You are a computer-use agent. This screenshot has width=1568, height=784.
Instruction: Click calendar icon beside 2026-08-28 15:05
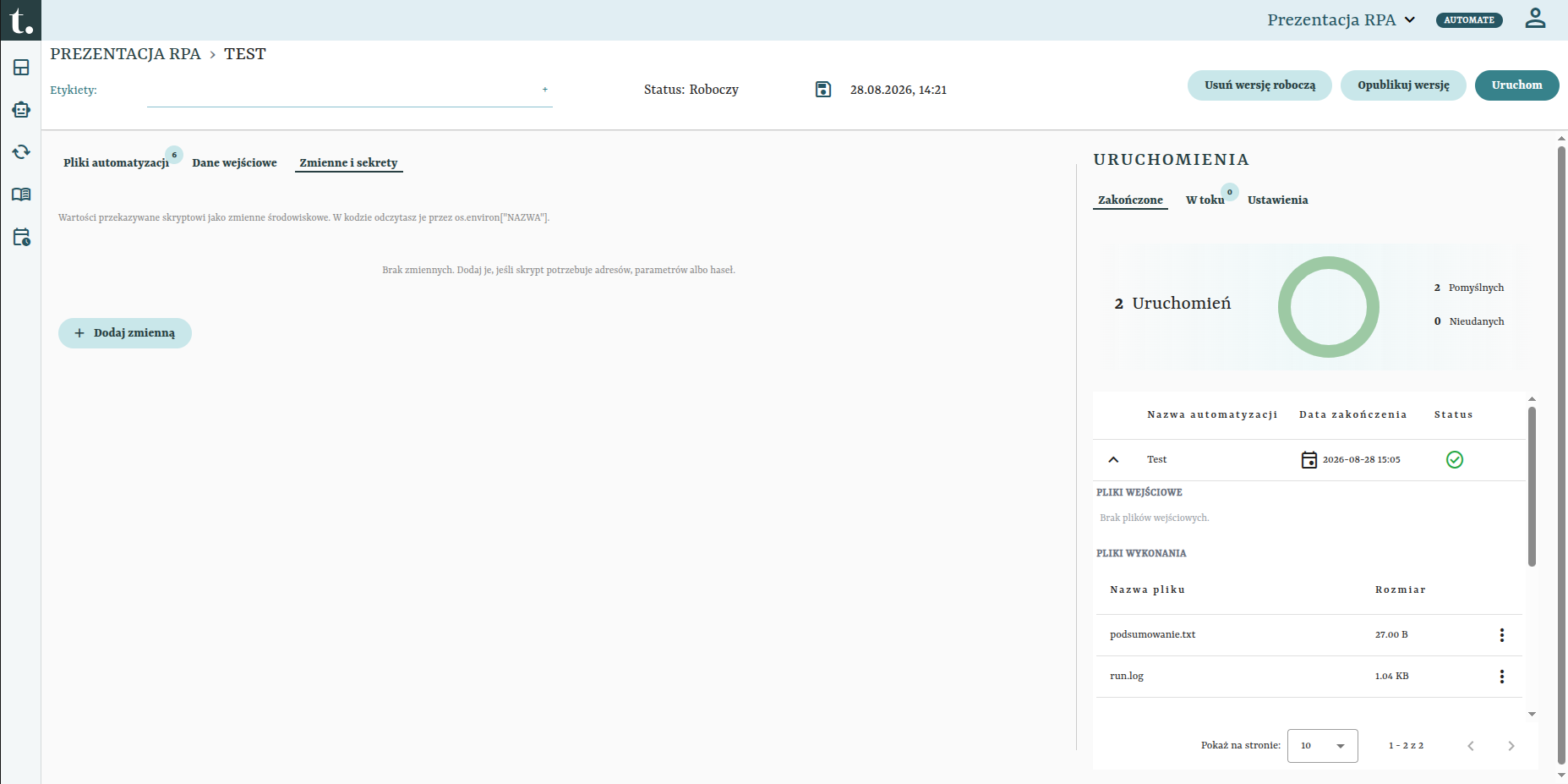(x=1309, y=459)
